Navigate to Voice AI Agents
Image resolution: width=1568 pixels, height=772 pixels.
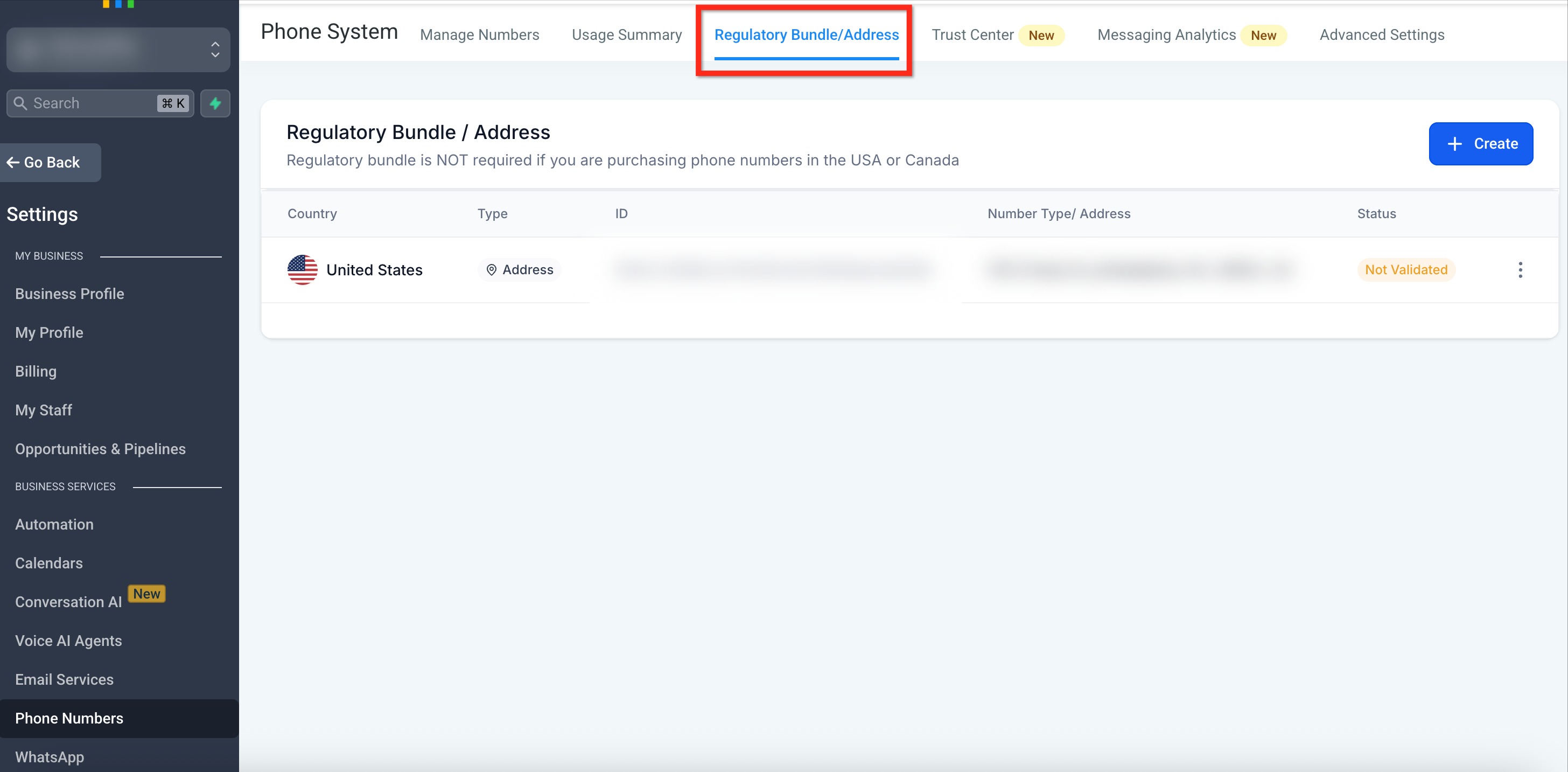click(68, 641)
